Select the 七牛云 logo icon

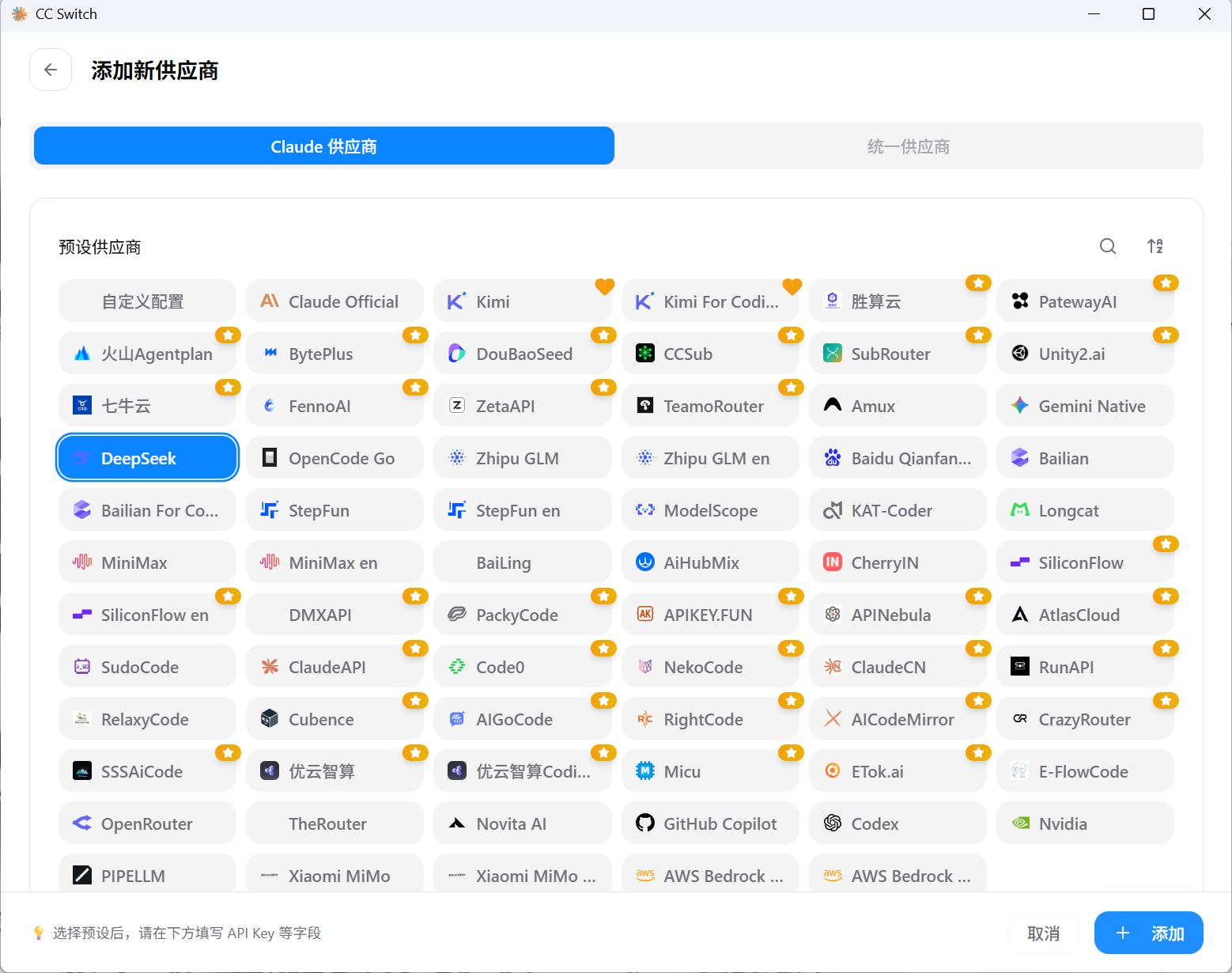point(82,406)
